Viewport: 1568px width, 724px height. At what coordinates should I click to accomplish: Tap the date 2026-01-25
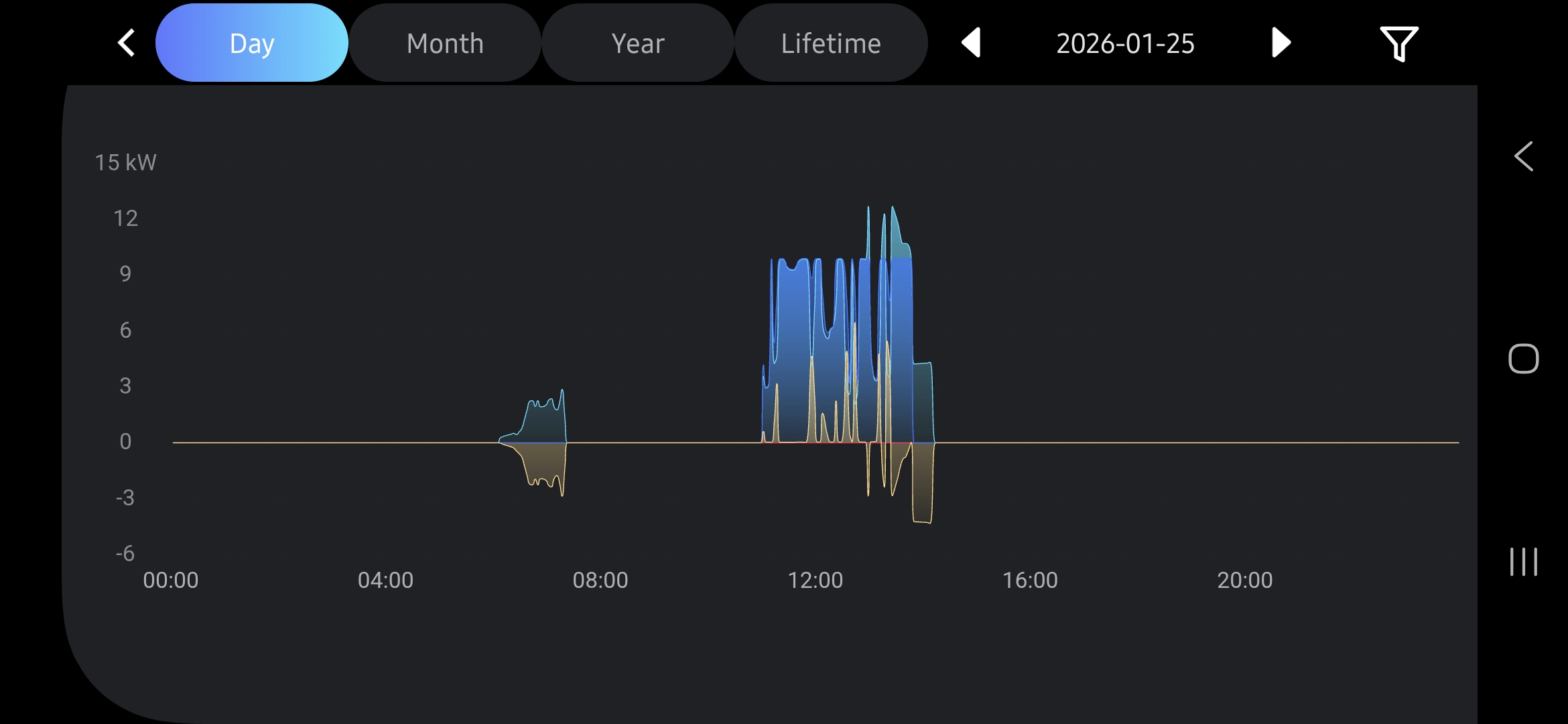pyautogui.click(x=1125, y=43)
